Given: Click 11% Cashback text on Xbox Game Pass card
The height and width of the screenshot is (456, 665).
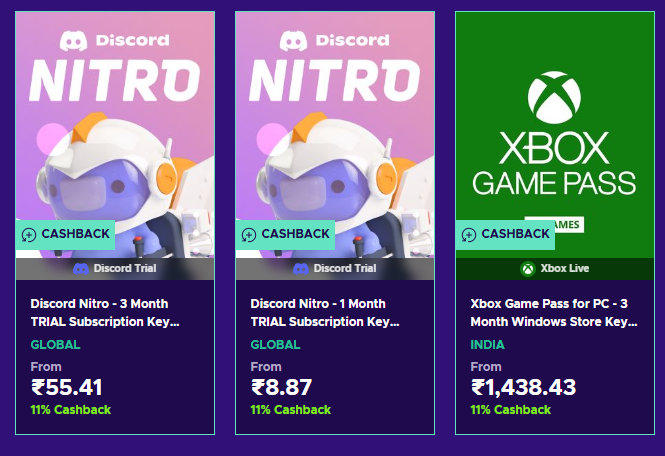Looking at the screenshot, I should click(511, 410).
